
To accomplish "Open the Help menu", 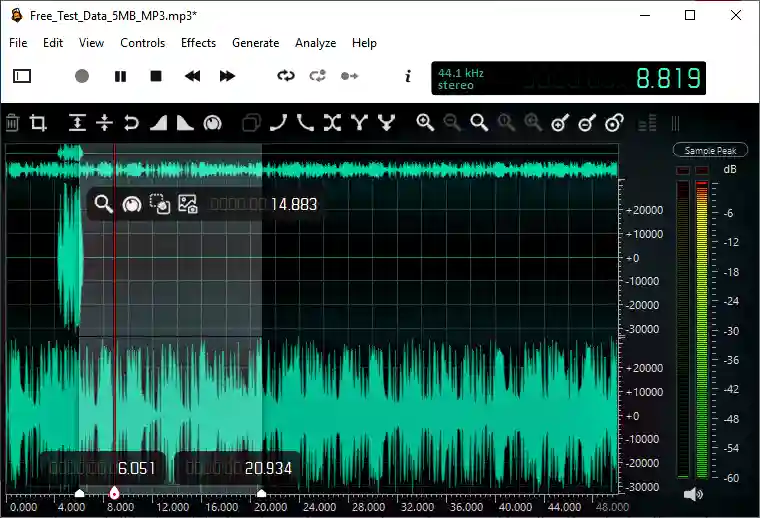I will (x=364, y=43).
